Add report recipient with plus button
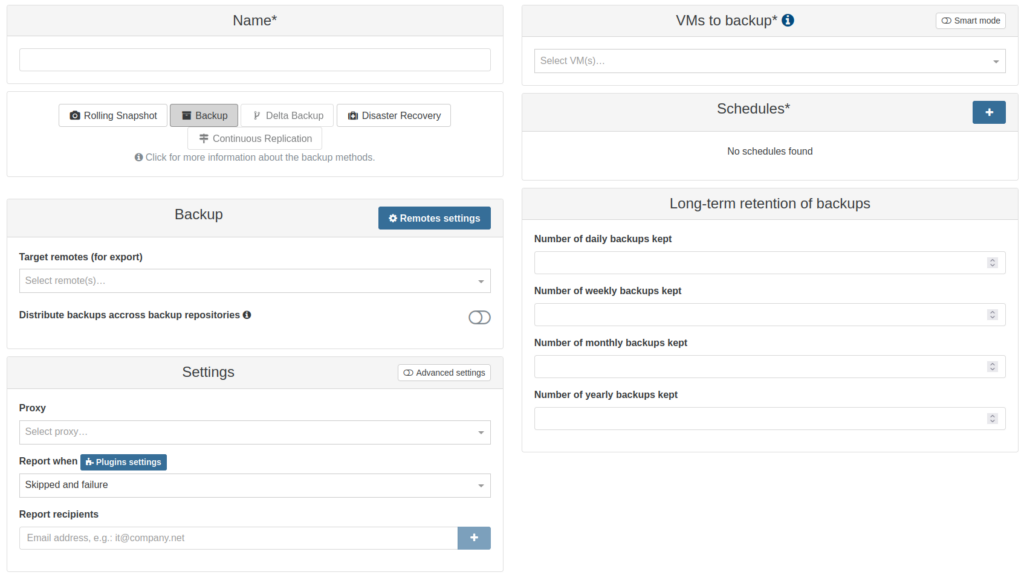The image size is (1024, 578). 474,538
